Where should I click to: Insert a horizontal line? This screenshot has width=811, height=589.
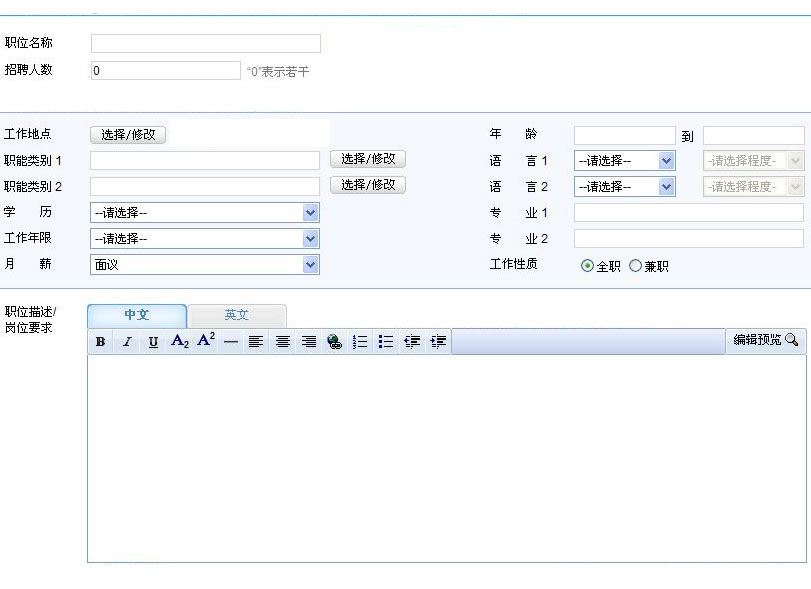[231, 342]
